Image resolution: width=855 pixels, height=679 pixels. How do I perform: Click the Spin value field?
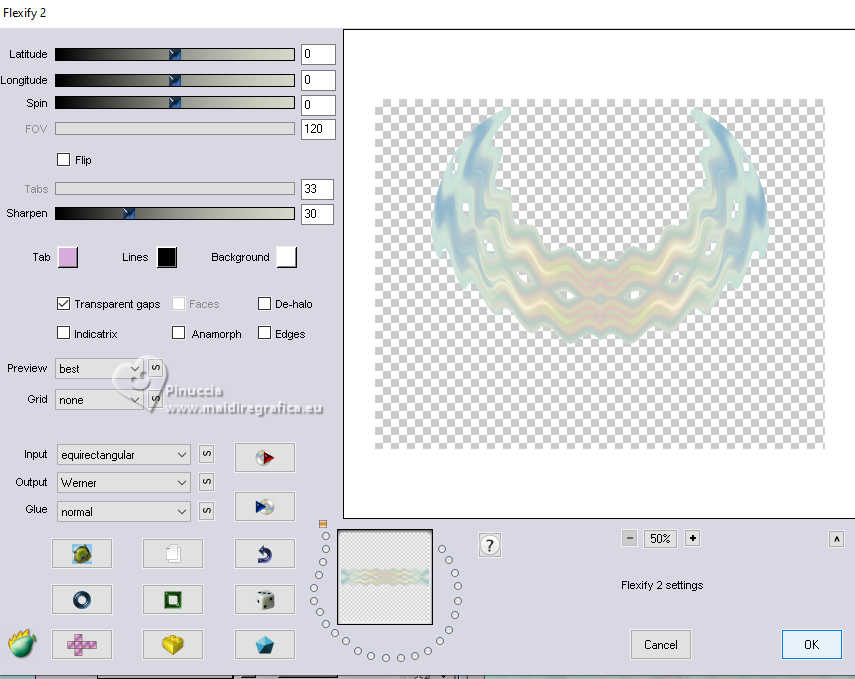pos(318,104)
